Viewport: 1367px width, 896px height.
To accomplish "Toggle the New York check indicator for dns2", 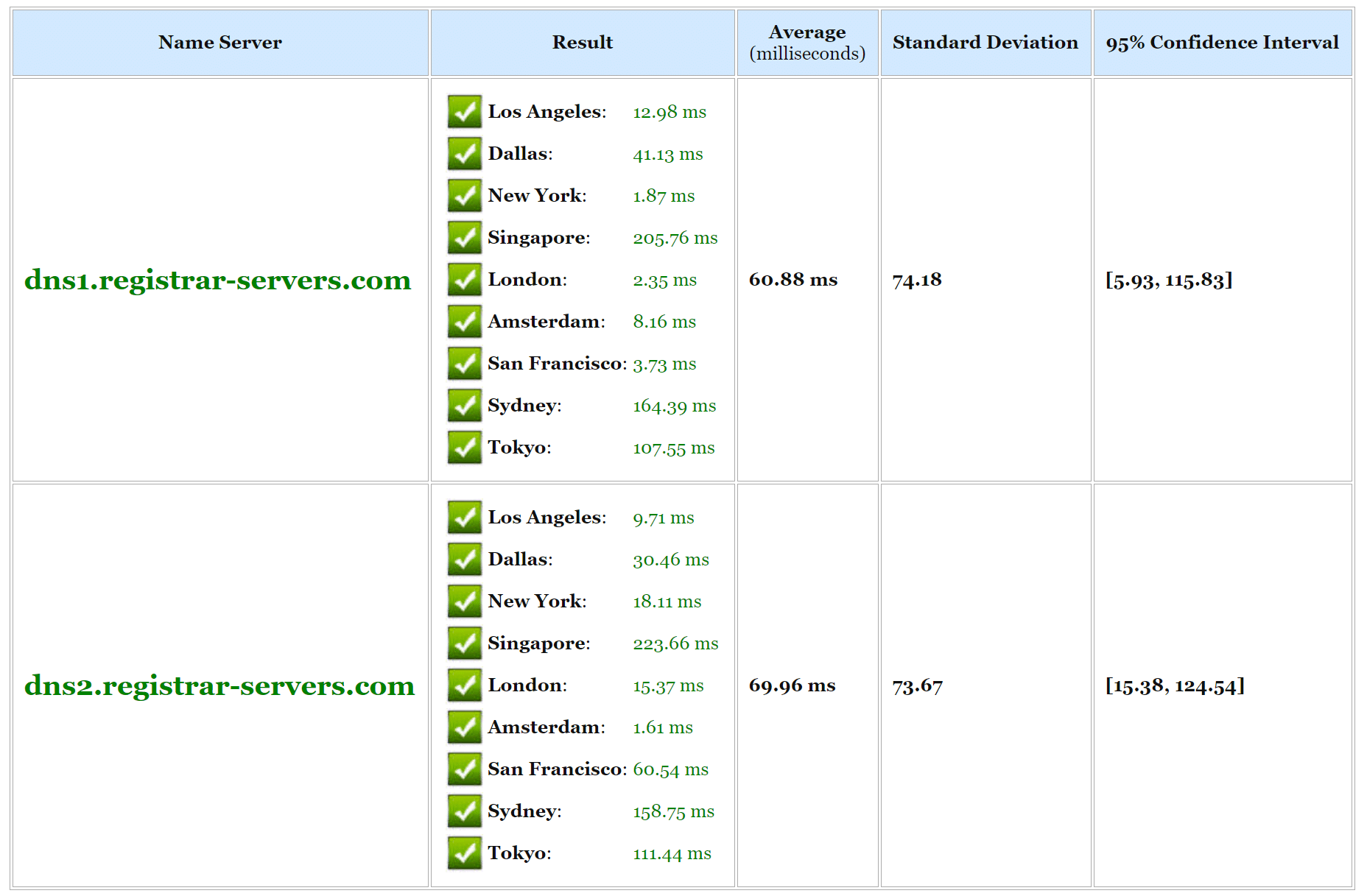I will [464, 601].
